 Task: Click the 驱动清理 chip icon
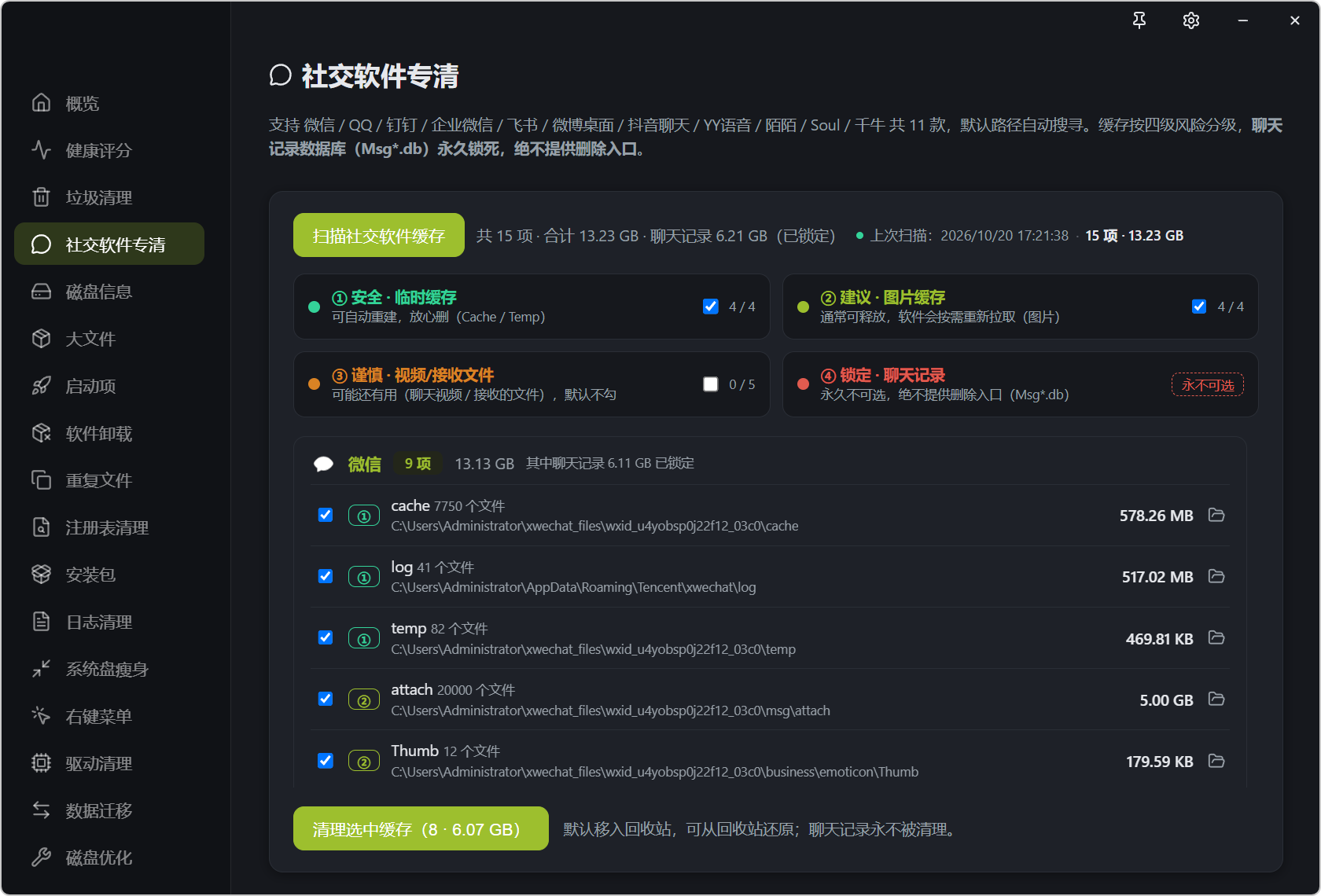click(41, 763)
